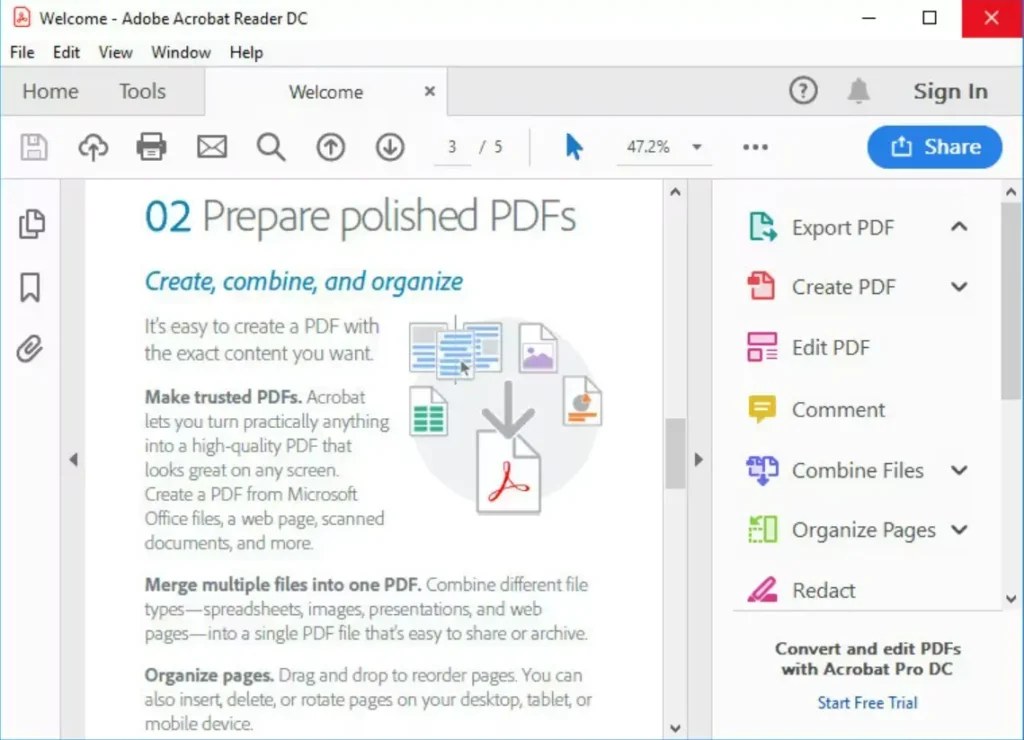This screenshot has width=1024, height=740.
Task: Open the Page Thumbnails sidebar panel
Action: (x=31, y=224)
